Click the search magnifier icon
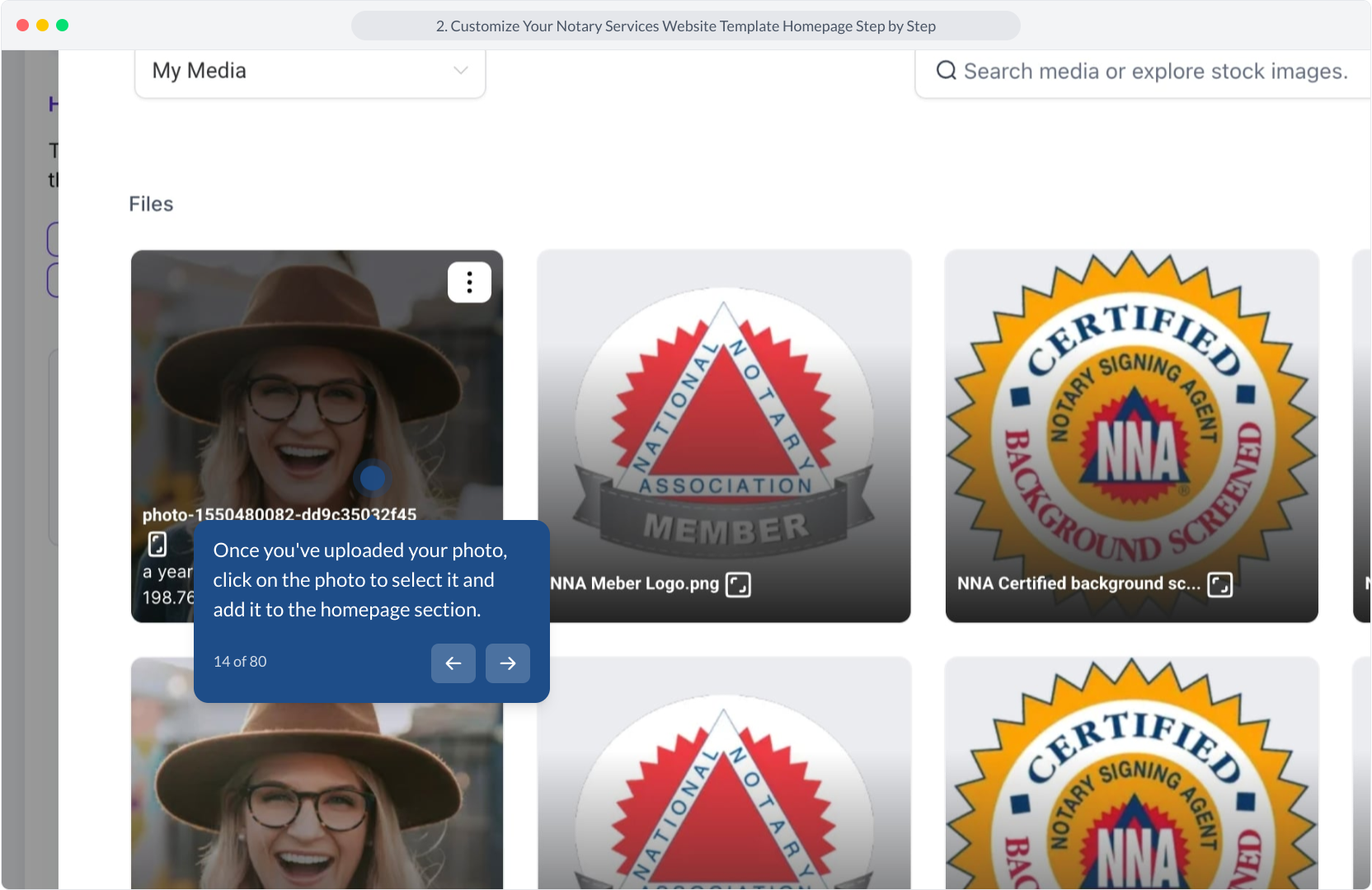Image resolution: width=1372 pixels, height=890 pixels. (x=947, y=71)
